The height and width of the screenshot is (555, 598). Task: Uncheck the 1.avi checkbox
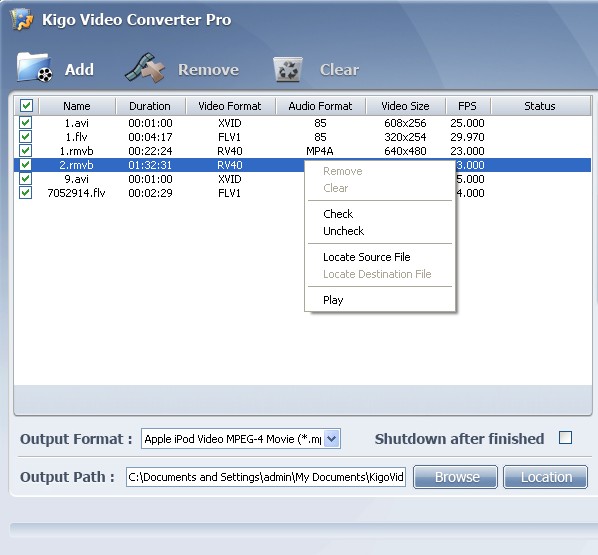tap(26, 122)
